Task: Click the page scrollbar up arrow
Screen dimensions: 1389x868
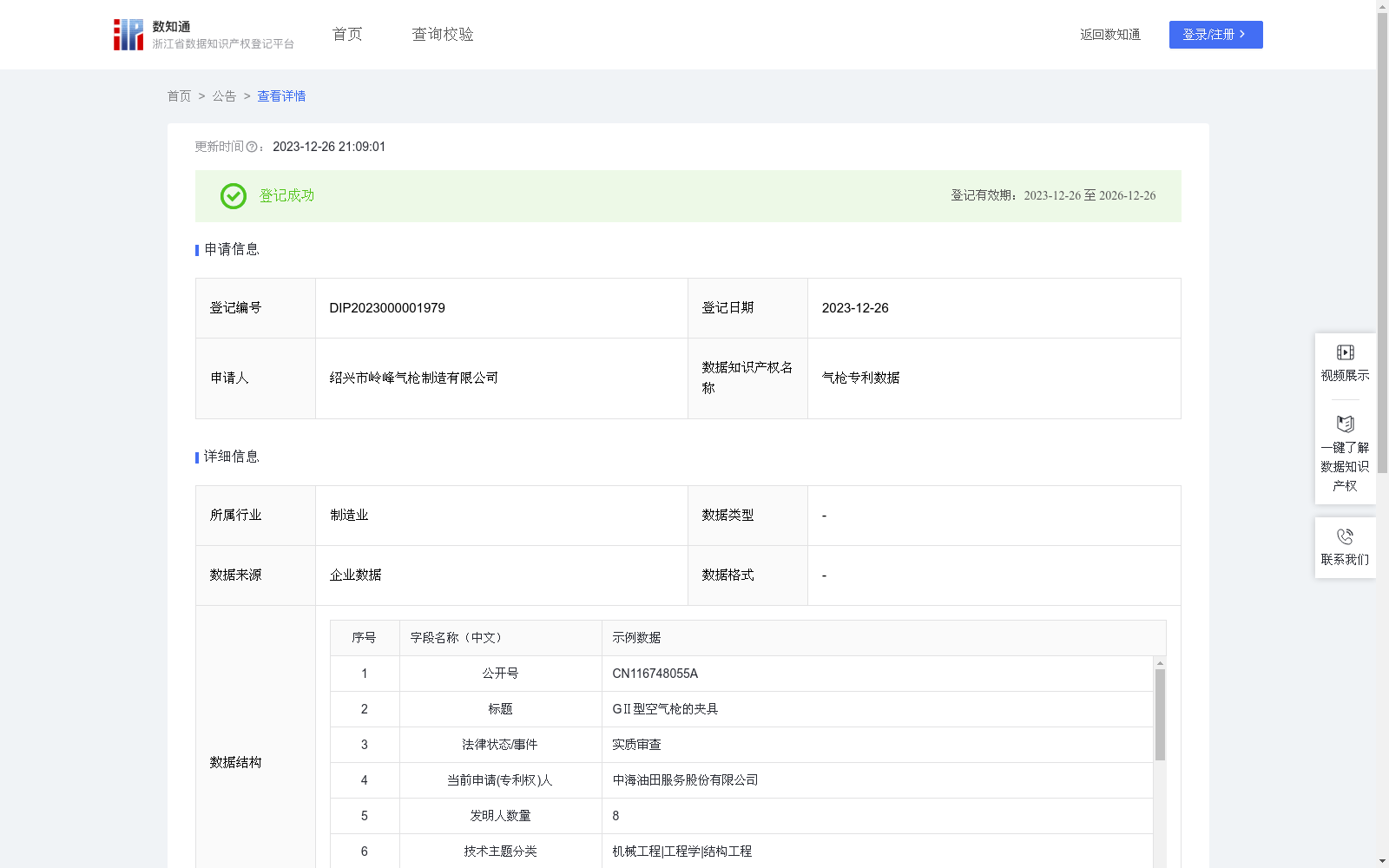Action: [x=1382, y=6]
